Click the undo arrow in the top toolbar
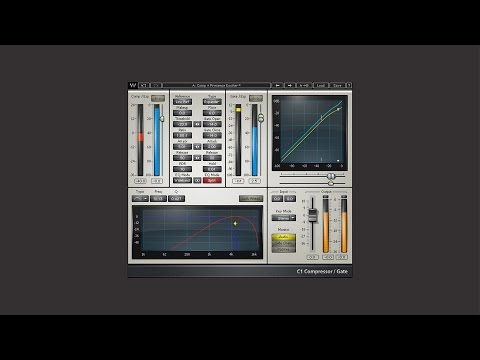The height and width of the screenshot is (360, 480). click(x=143, y=85)
